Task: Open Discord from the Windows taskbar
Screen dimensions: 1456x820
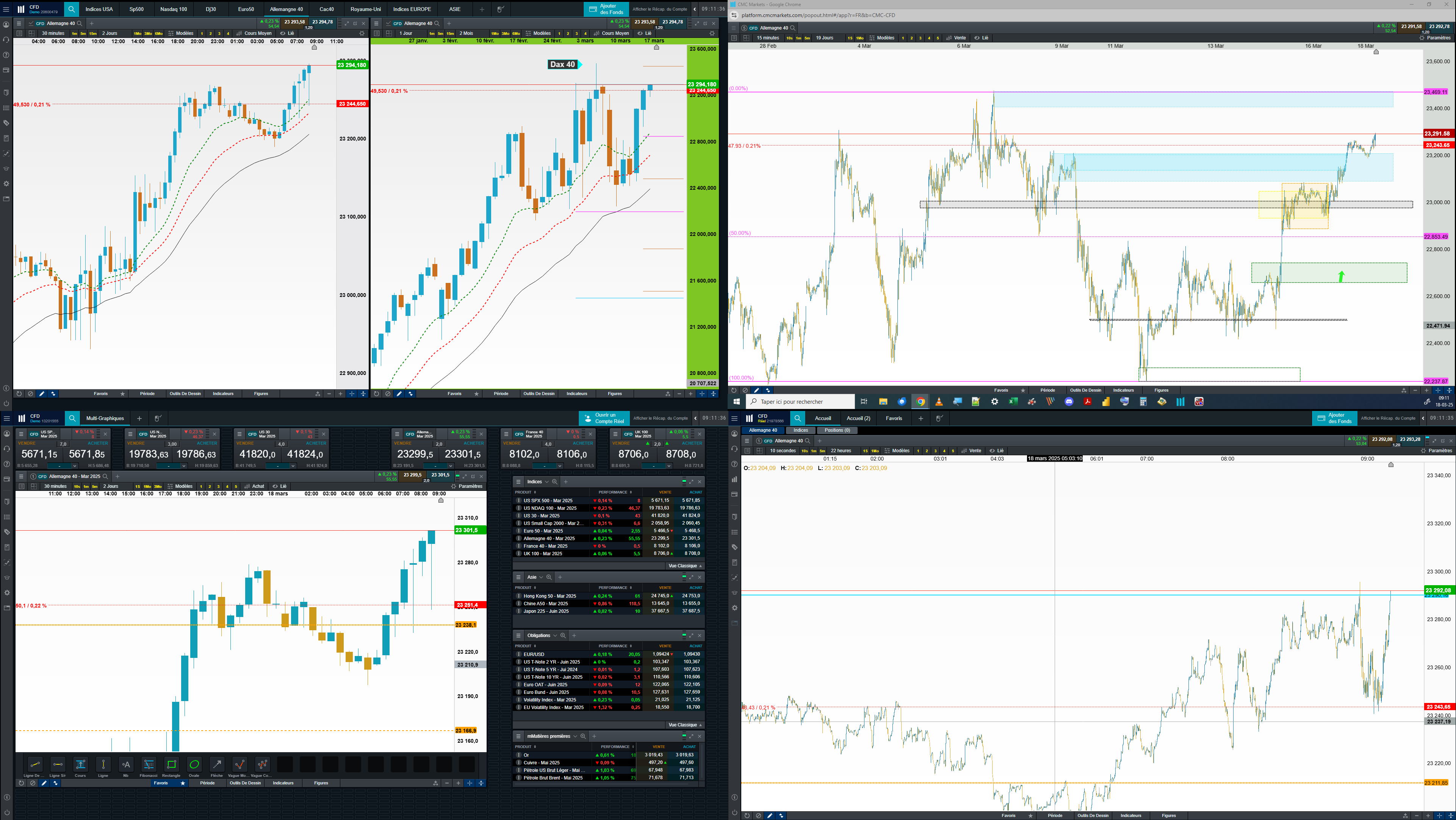Action: pyautogui.click(x=1069, y=401)
